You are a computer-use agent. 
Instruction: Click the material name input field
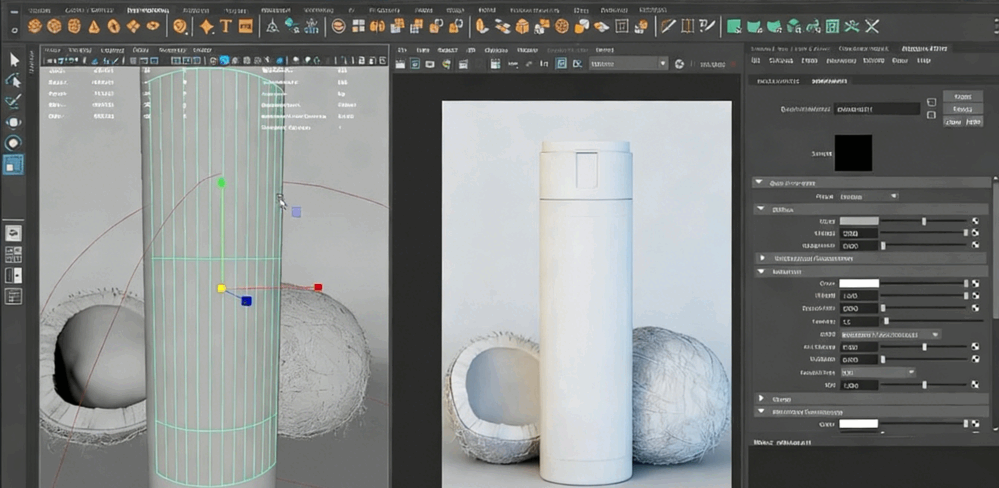pos(875,108)
